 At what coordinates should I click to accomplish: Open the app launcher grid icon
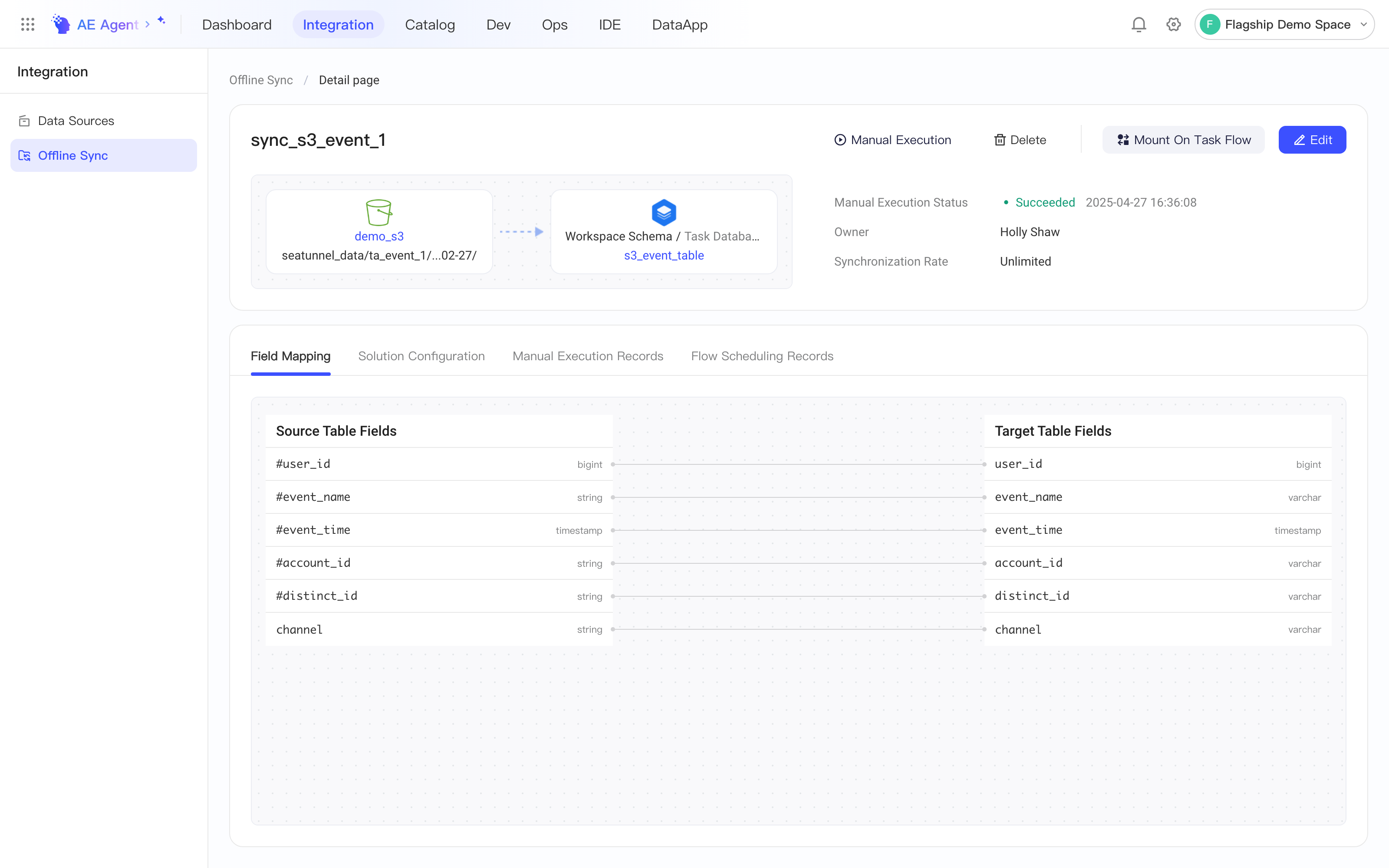point(27,24)
